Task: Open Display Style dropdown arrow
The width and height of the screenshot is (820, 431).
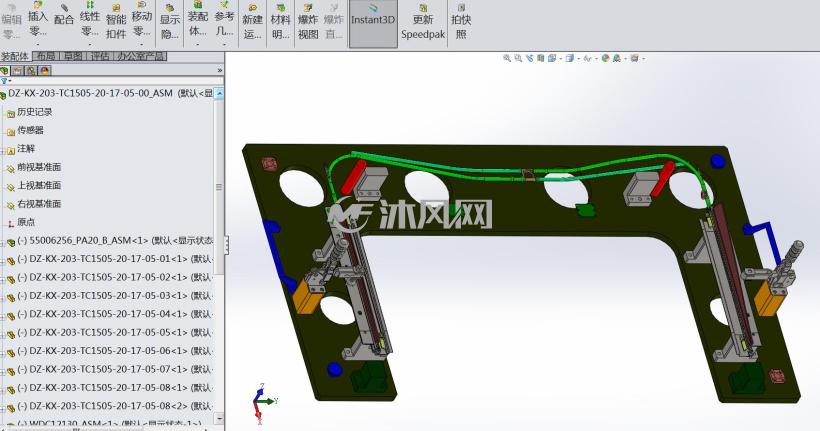Action: click(x=578, y=59)
